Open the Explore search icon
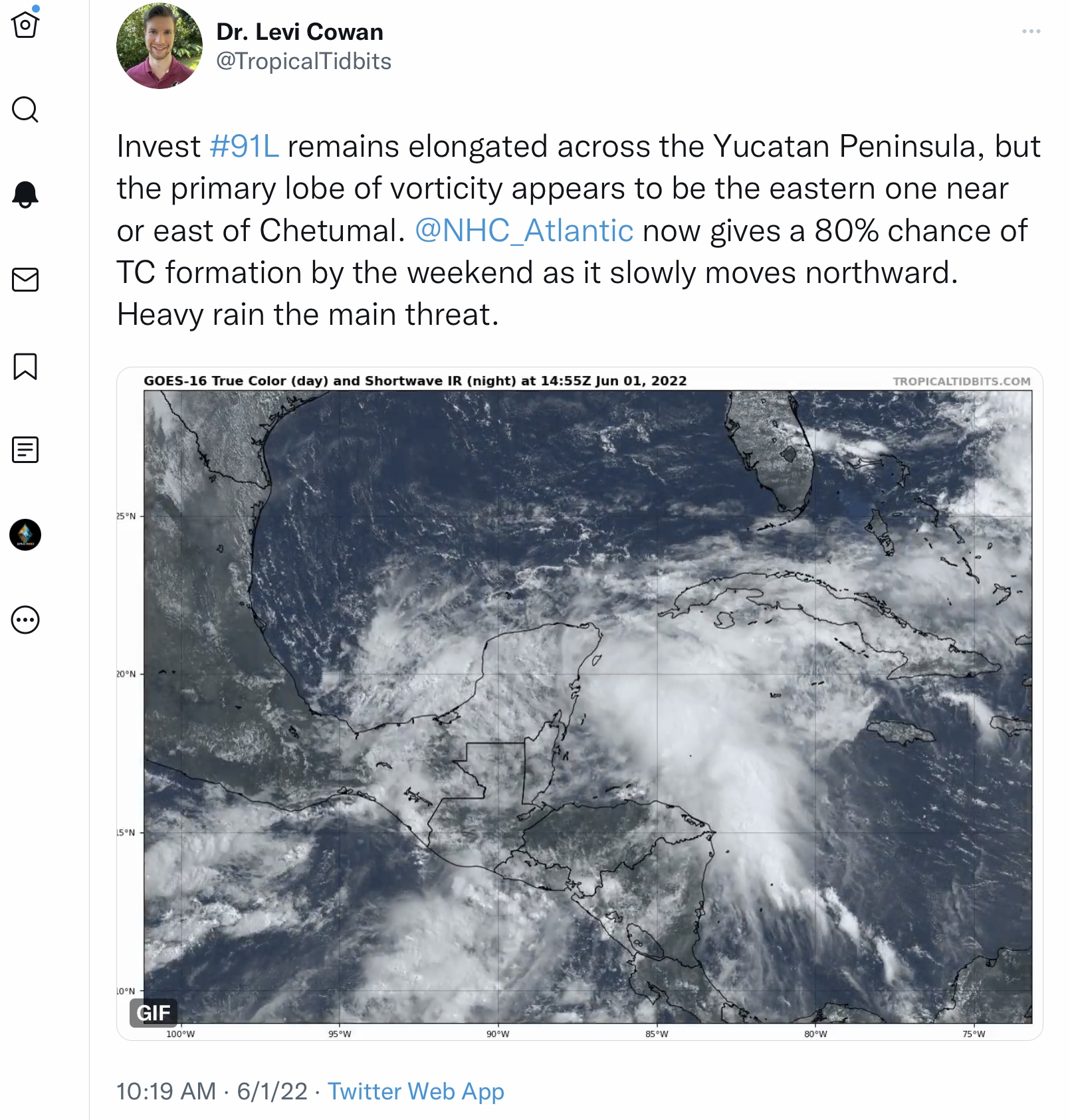The height and width of the screenshot is (1120, 1070). click(x=25, y=110)
